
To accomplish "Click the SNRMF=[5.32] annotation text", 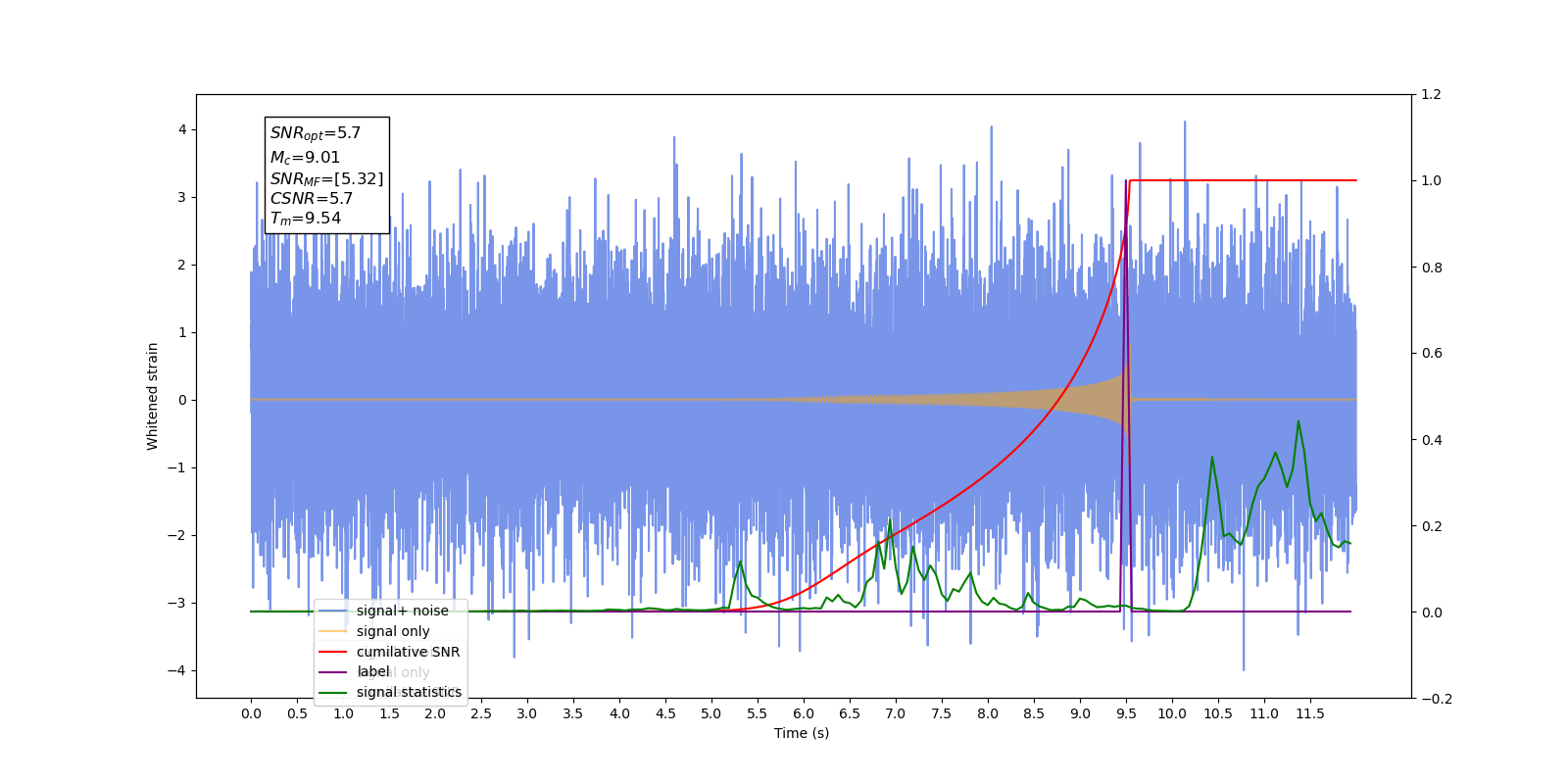I will point(327,179).
